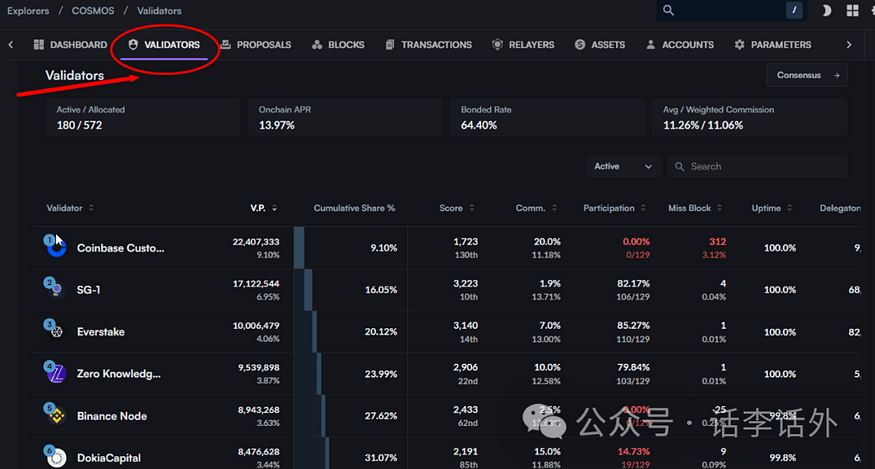Click Coinbase voting power 22,407,333
Viewport: 875px width, 469px height.
(x=256, y=242)
